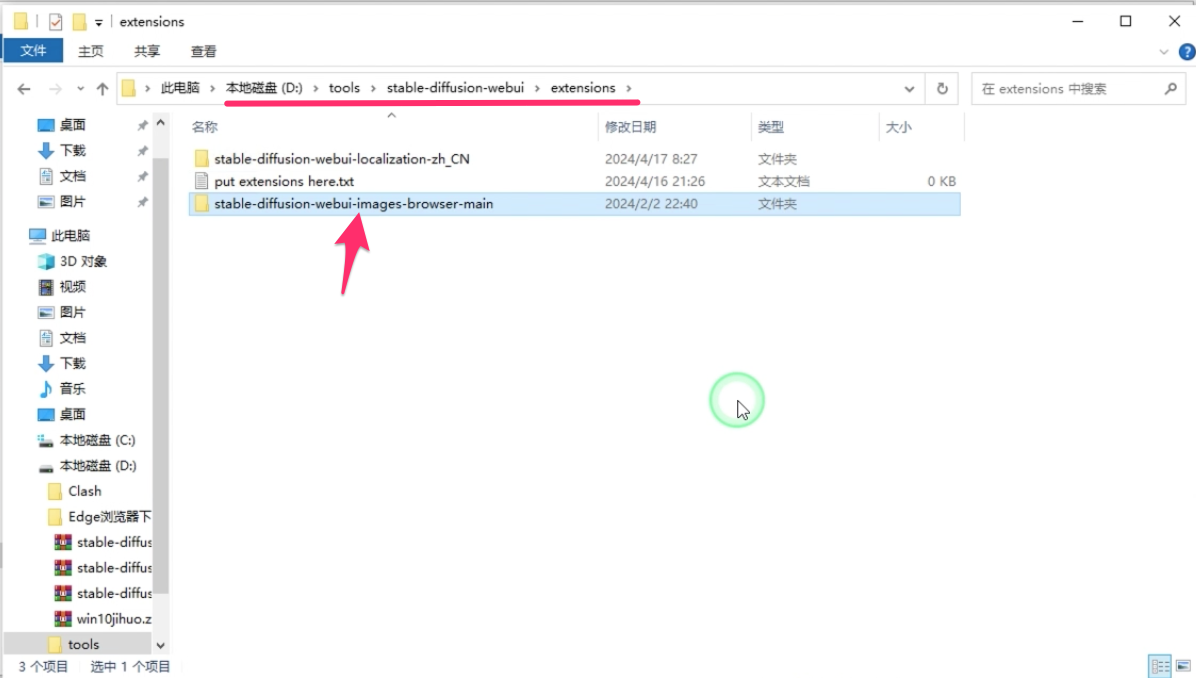
Task: Open pinned 图片 in quick access
Action: tap(72, 201)
